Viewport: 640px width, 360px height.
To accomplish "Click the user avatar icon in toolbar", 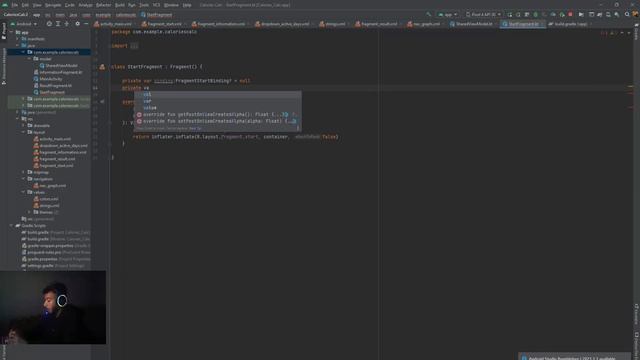I will point(636,15).
